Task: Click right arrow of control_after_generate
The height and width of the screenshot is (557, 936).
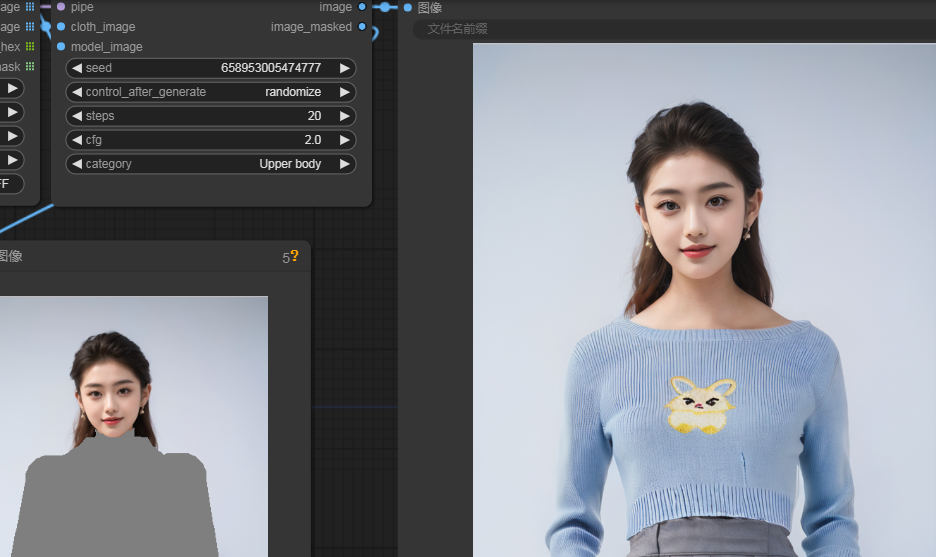Action: click(344, 92)
